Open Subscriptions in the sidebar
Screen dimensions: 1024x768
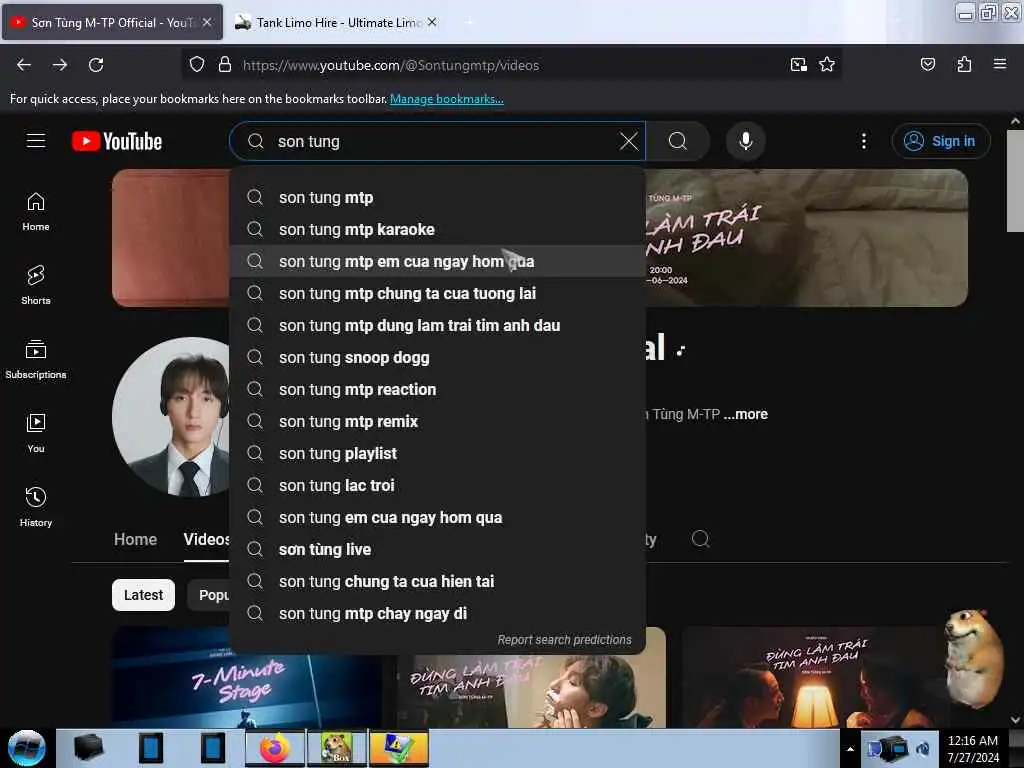[x=36, y=359]
